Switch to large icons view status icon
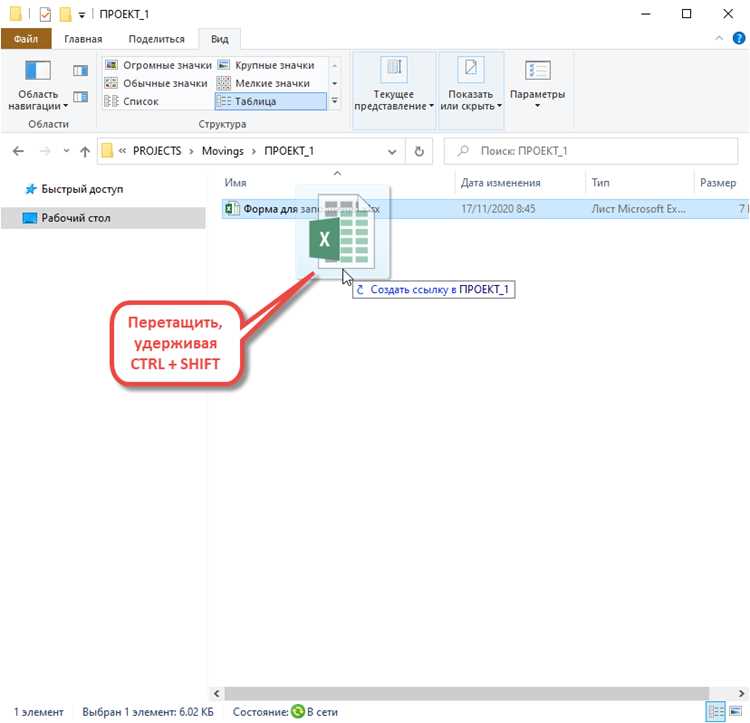750x723 pixels. (736, 712)
